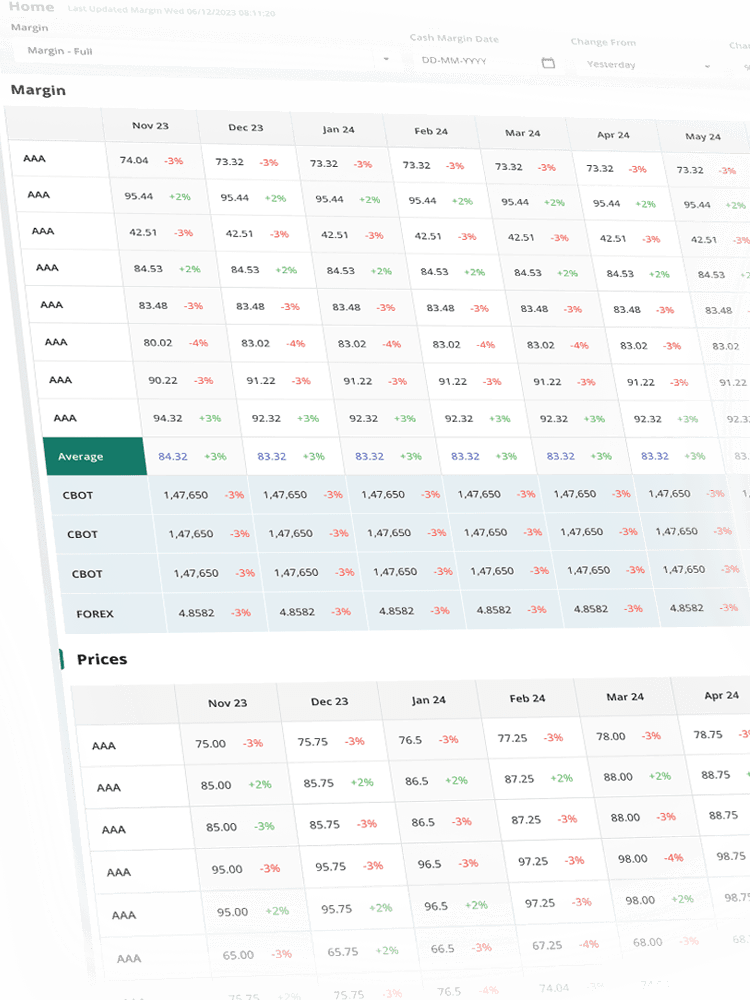Select the Mar 24 column header in Prices table
The image size is (750, 1000).
click(625, 696)
